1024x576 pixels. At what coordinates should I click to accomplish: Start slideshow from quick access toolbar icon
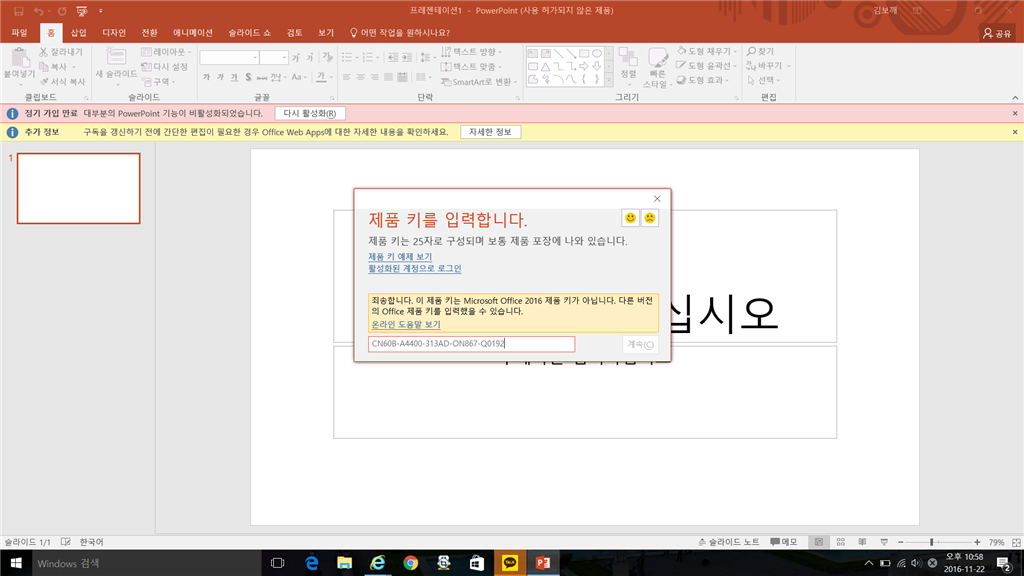tap(82, 11)
